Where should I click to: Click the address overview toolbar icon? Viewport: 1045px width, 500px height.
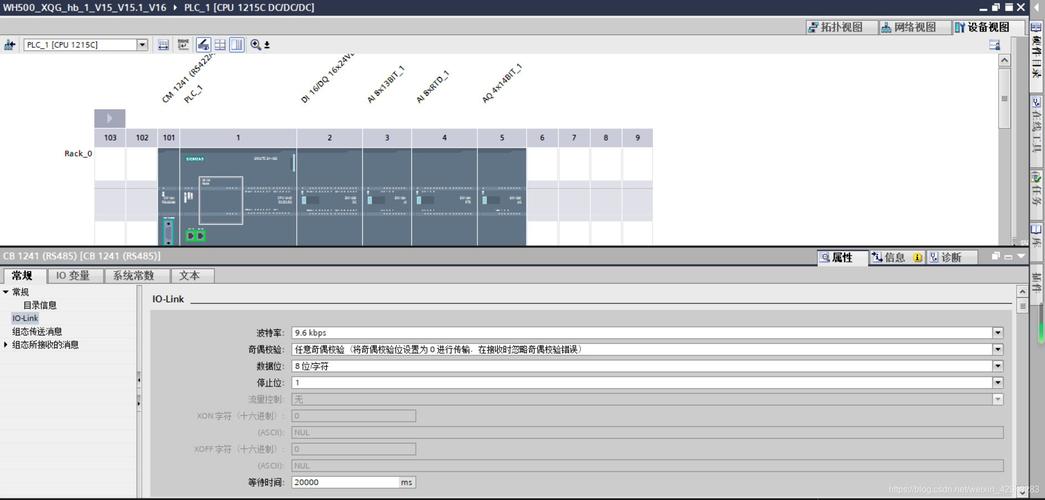[x=183, y=45]
